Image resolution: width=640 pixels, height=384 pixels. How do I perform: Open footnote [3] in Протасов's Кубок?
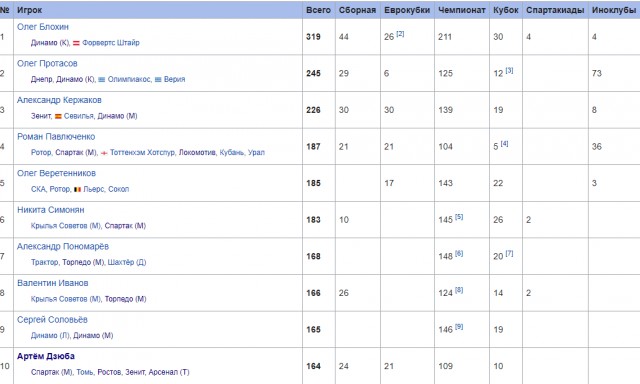(509, 71)
